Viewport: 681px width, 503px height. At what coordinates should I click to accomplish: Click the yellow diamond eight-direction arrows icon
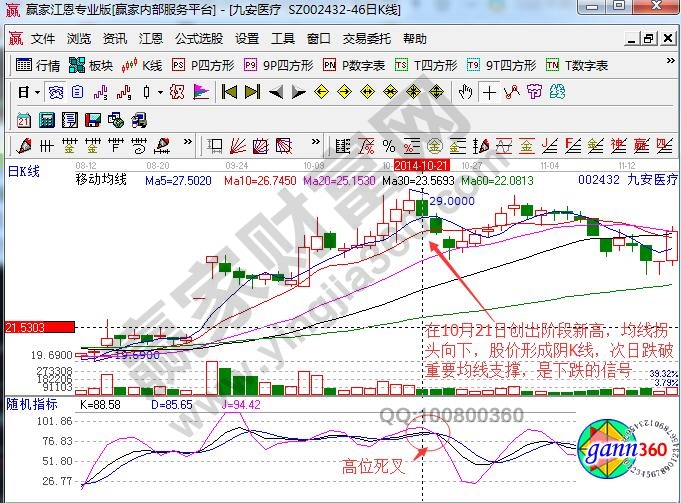413,93
